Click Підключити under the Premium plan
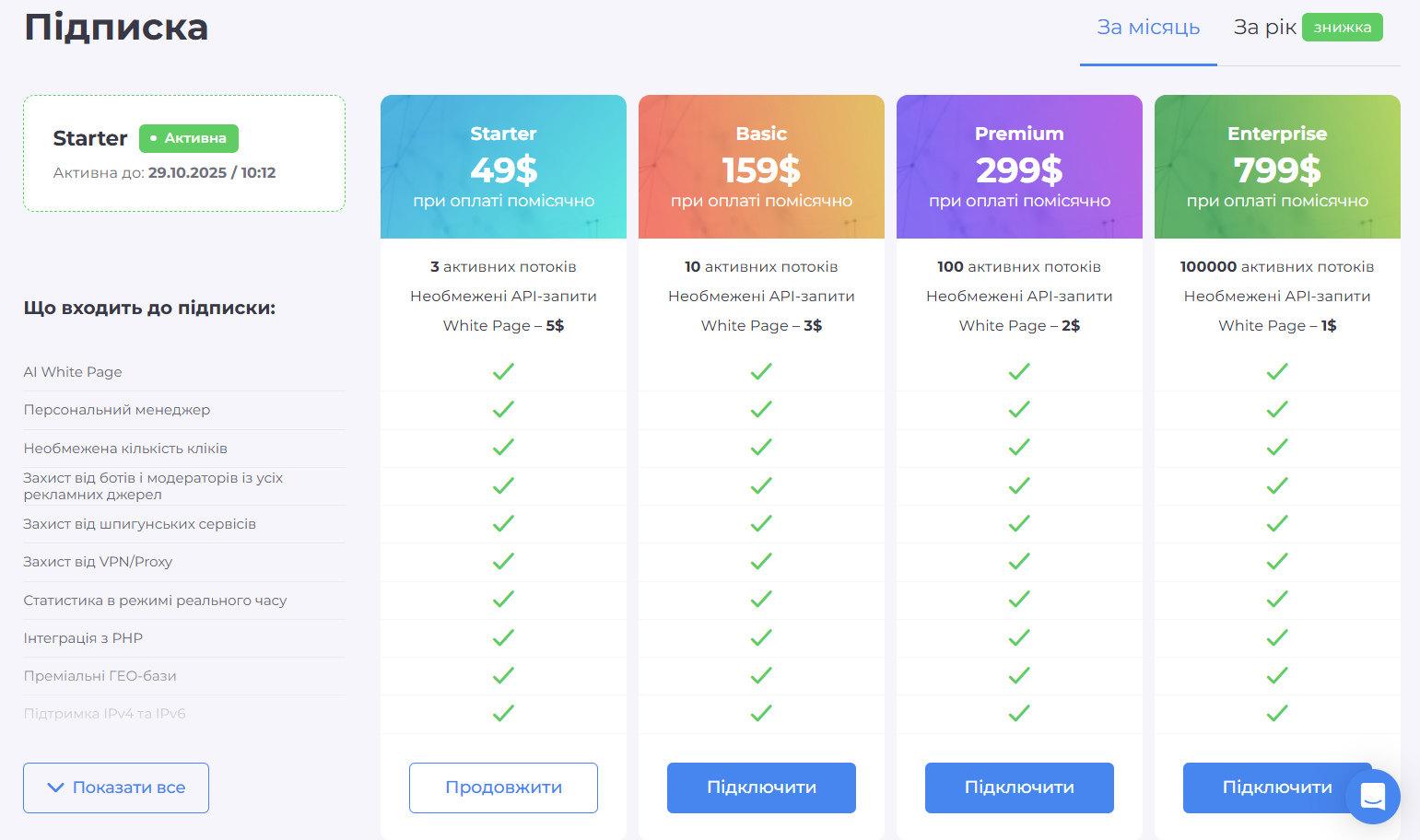Screen dimensions: 1420x840 click(x=1019, y=787)
